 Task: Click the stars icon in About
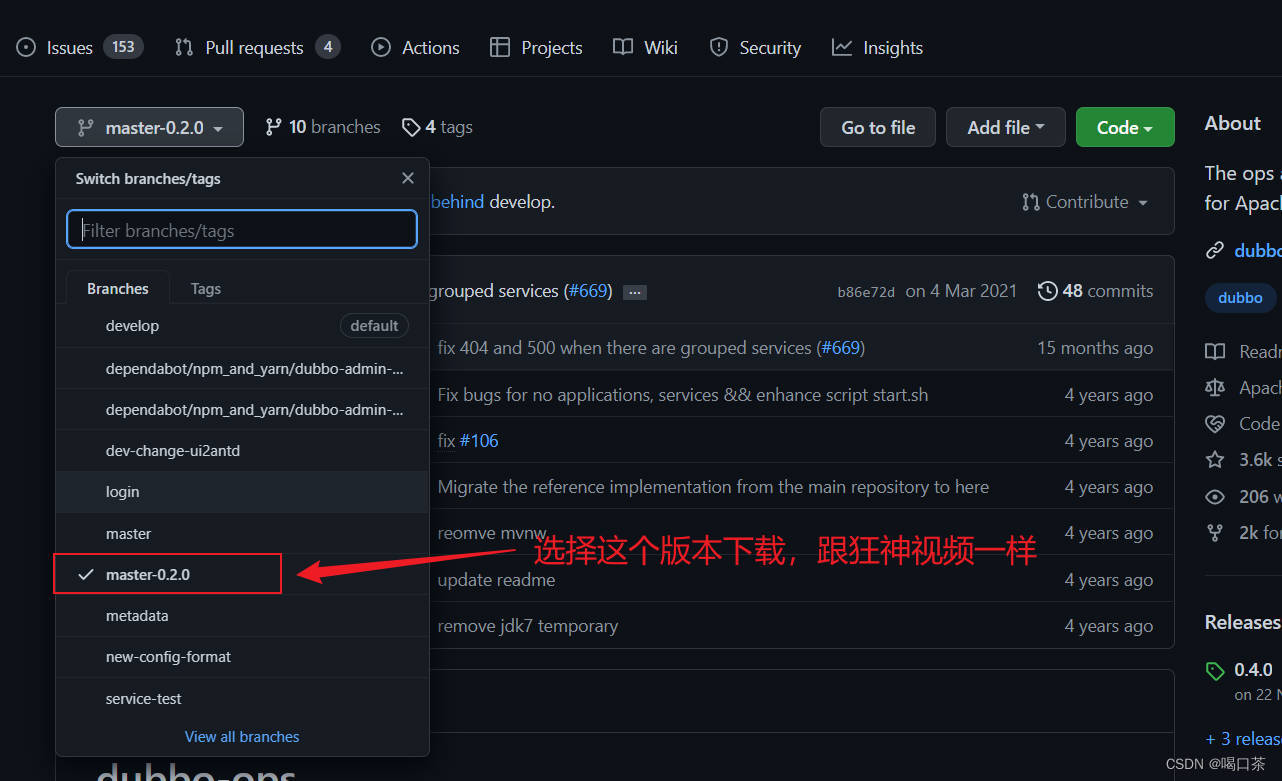(1215, 460)
